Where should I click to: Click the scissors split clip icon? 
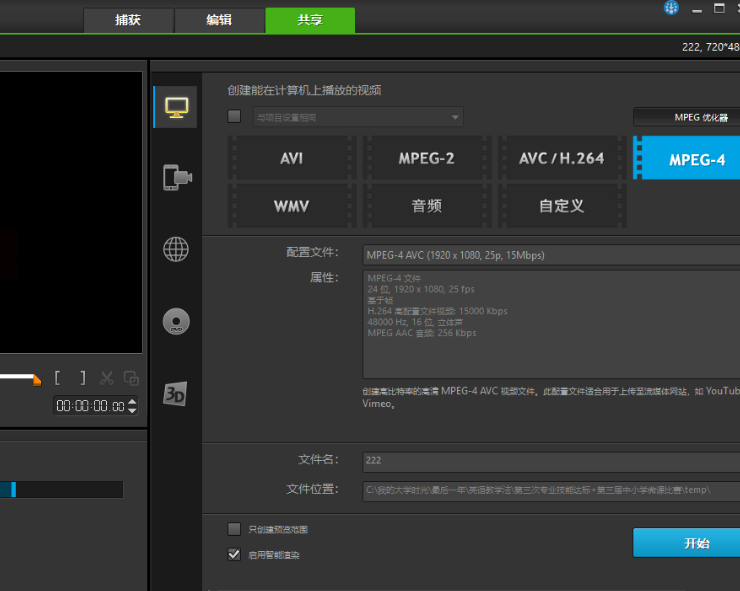point(106,378)
